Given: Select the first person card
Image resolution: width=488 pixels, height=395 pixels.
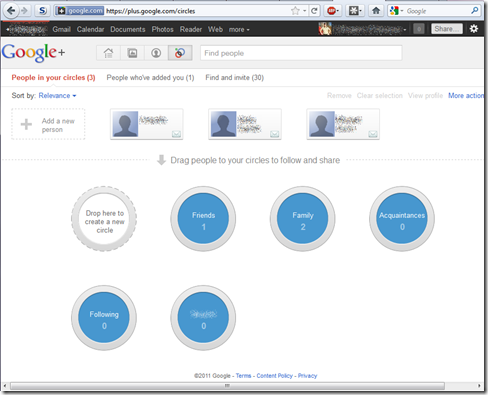Looking at the screenshot, I should (147, 124).
